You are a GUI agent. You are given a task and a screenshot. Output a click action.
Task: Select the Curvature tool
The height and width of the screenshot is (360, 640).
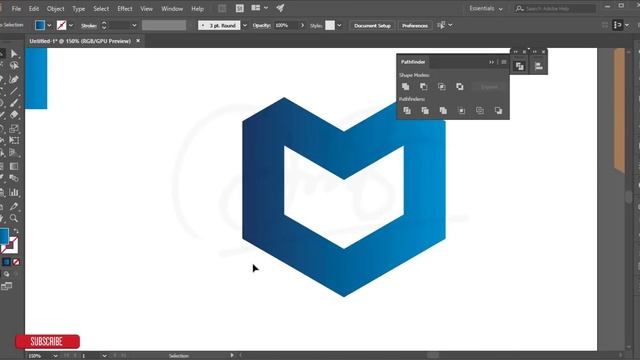pyautogui.click(x=14, y=79)
